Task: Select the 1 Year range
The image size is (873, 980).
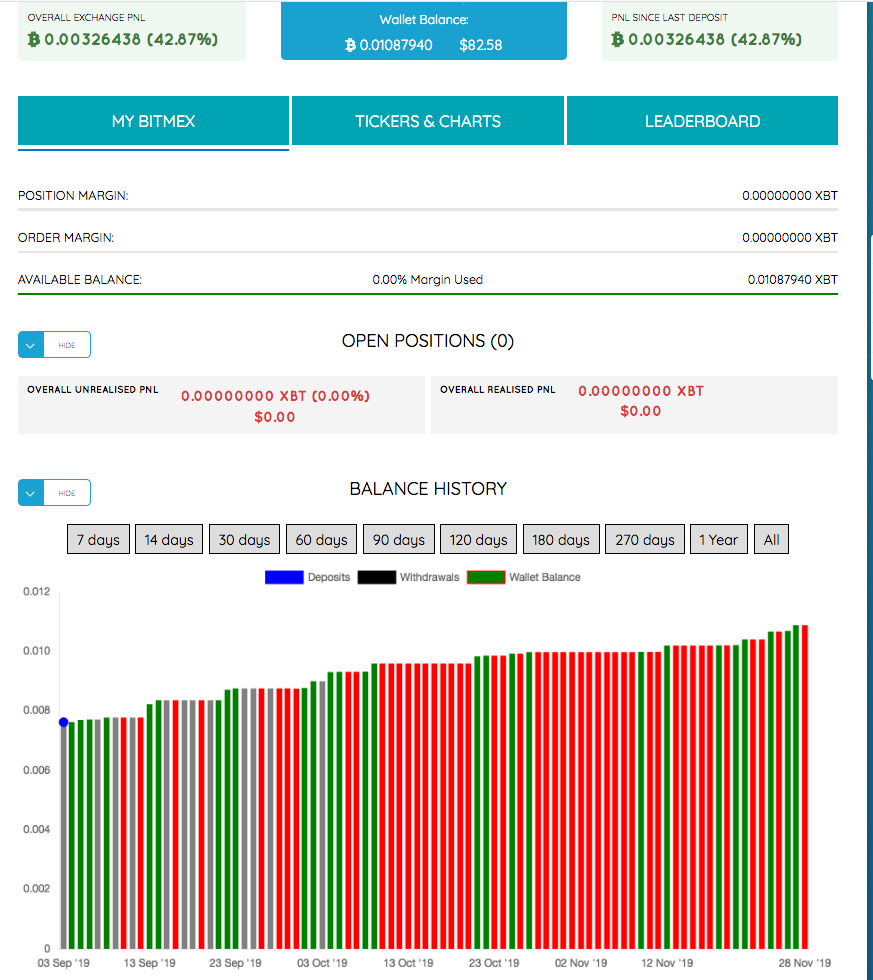Action: pyautogui.click(x=719, y=539)
